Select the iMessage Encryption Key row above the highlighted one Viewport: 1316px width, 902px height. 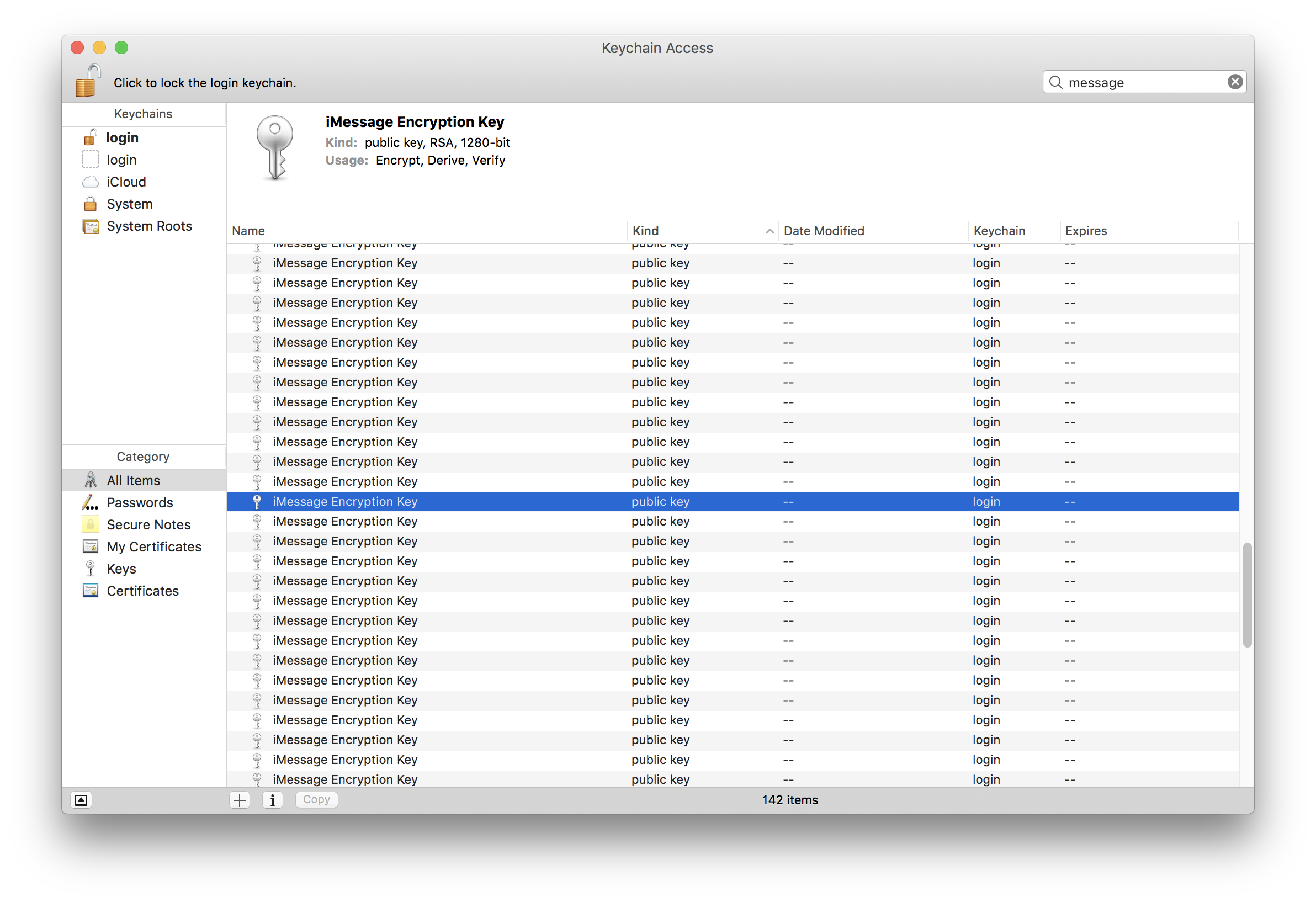(733, 482)
